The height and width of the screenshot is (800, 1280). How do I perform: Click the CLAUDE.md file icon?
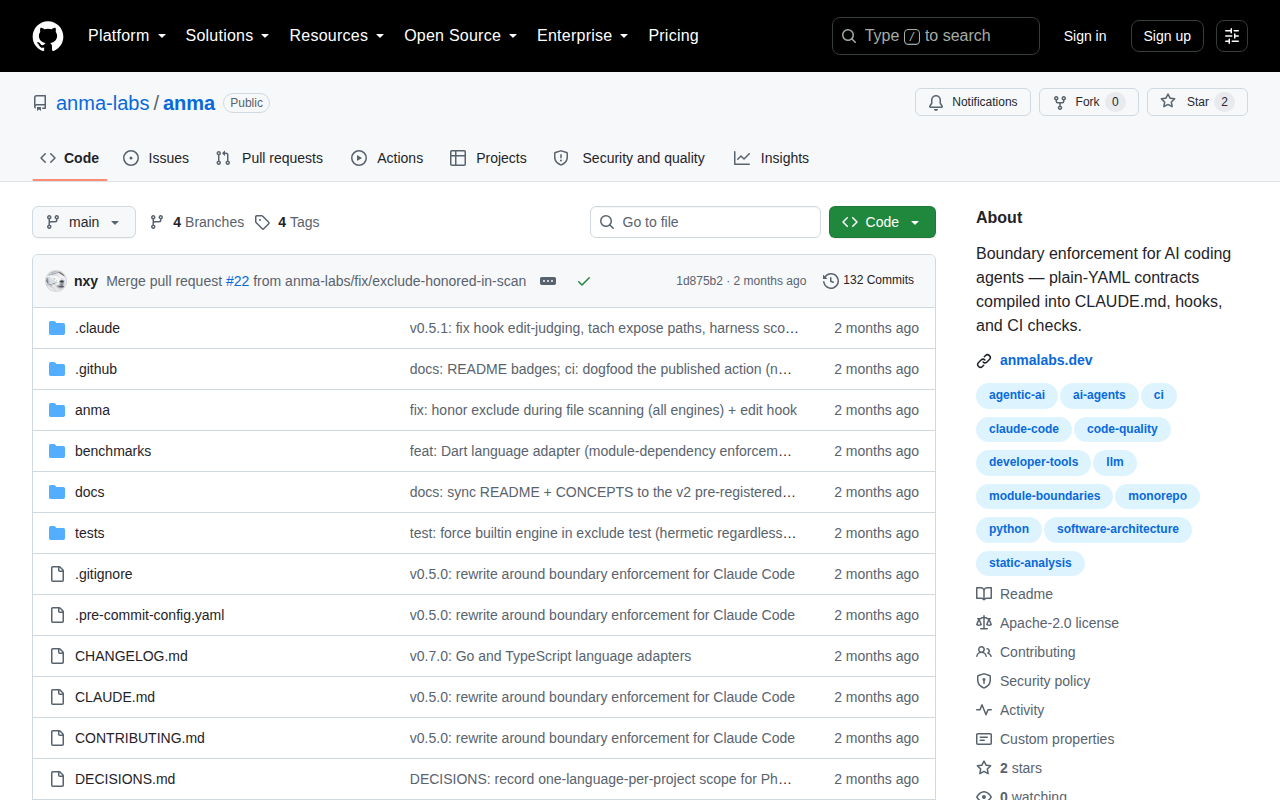coord(57,697)
